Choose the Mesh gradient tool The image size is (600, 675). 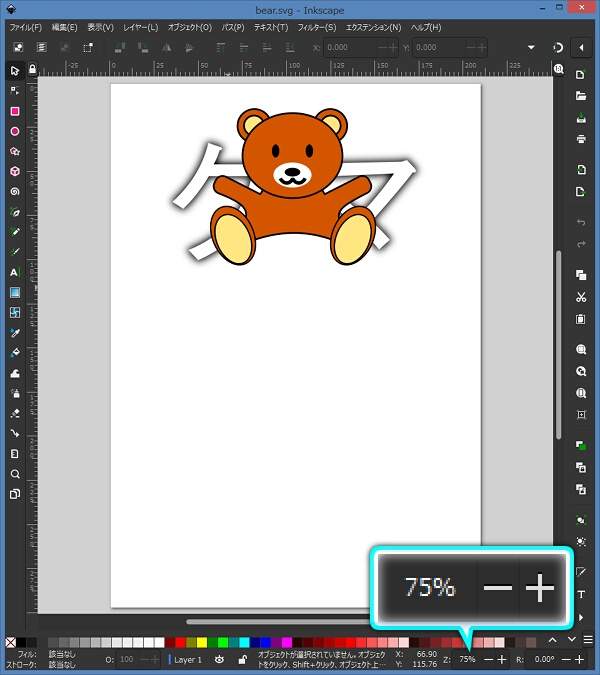[15, 313]
